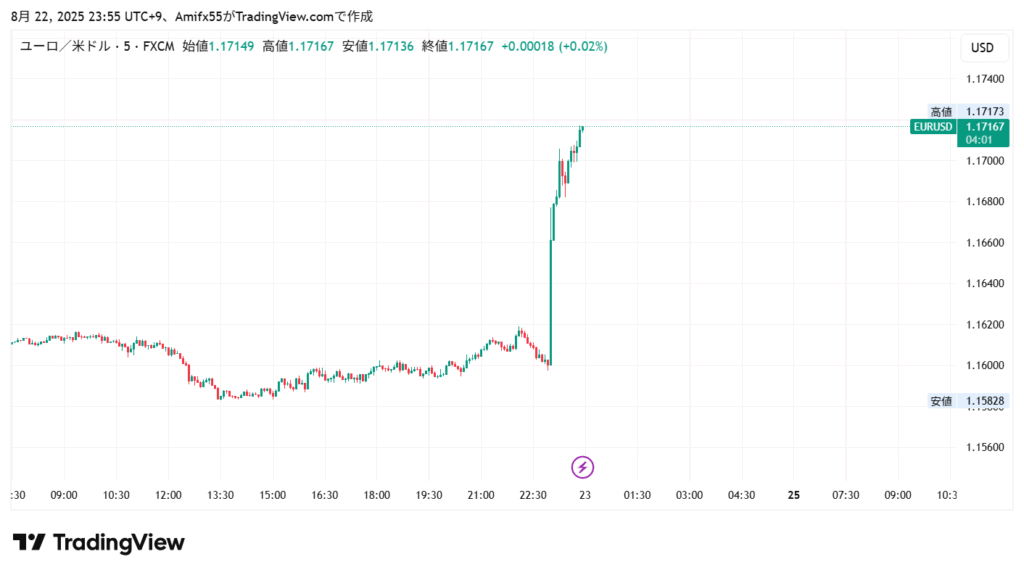
Task: Click the 終値 close value in legend
Action: coord(471,46)
